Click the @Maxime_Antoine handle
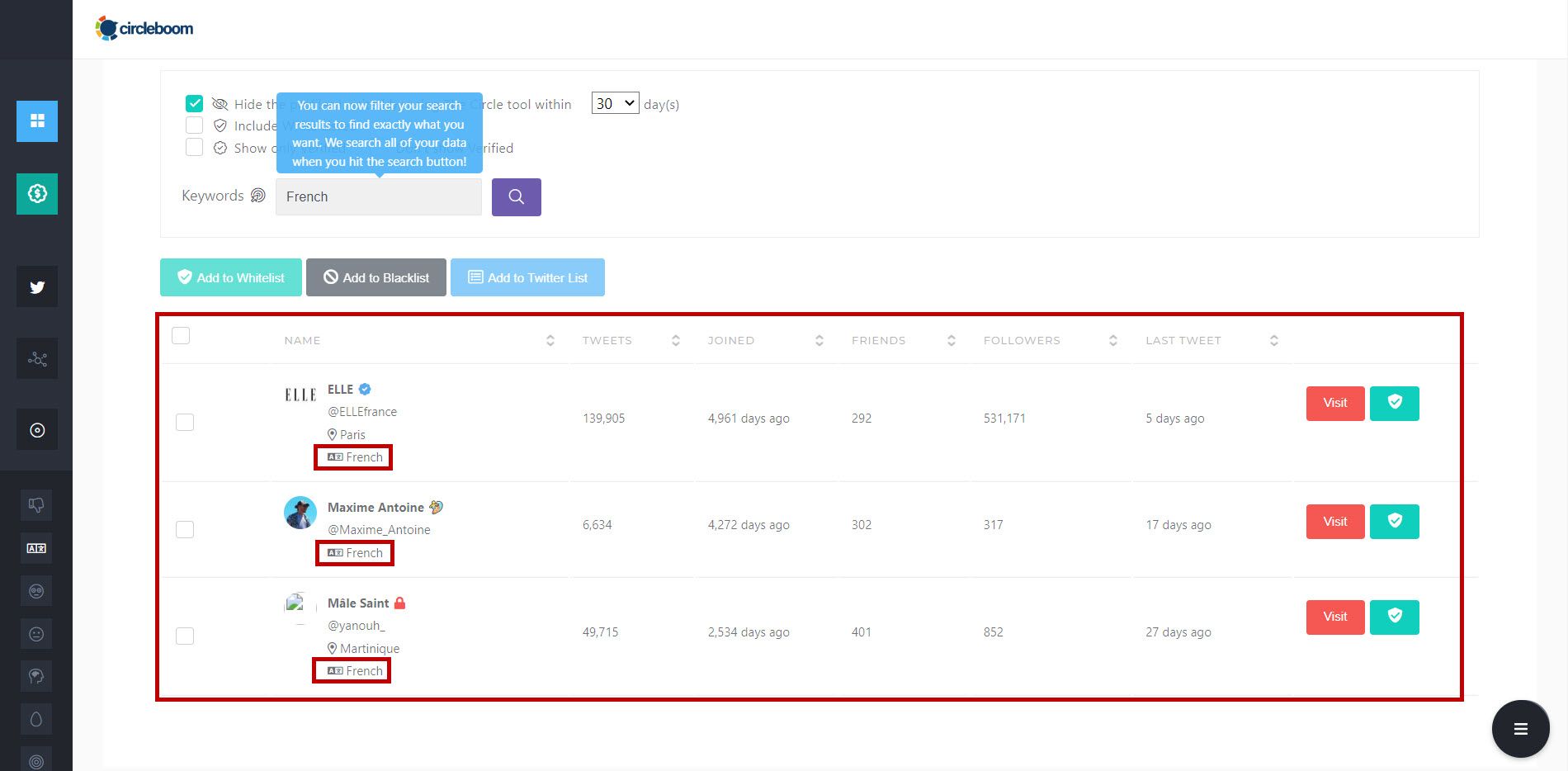Viewport: 1568px width, 771px height. [x=379, y=529]
